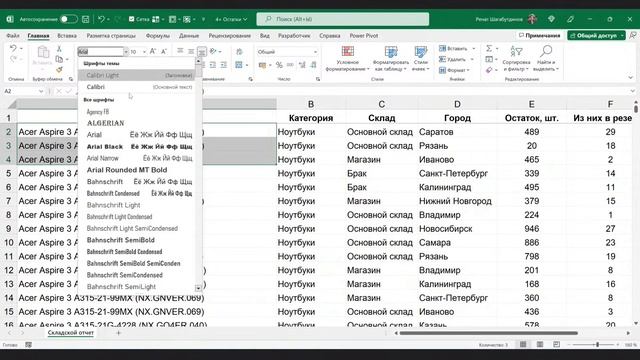Click the Wrap Text icon
640x360 pixels.
pos(239,51)
